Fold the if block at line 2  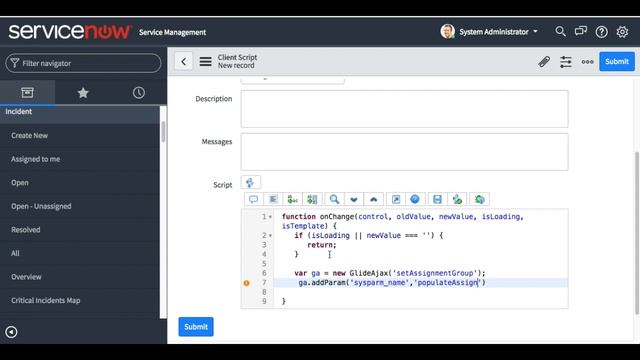(x=270, y=236)
